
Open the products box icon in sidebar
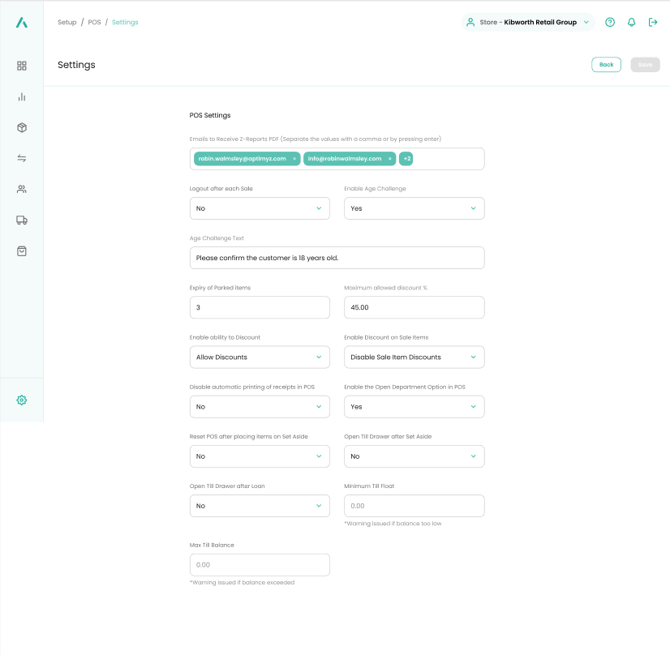point(22,128)
